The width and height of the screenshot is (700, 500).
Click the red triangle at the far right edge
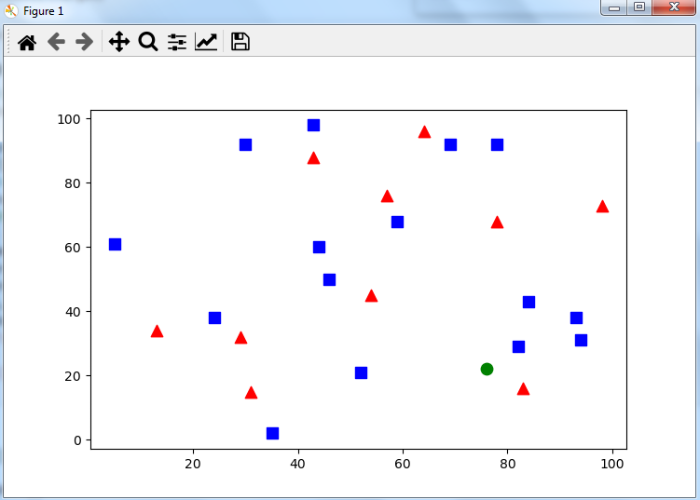tap(602, 207)
